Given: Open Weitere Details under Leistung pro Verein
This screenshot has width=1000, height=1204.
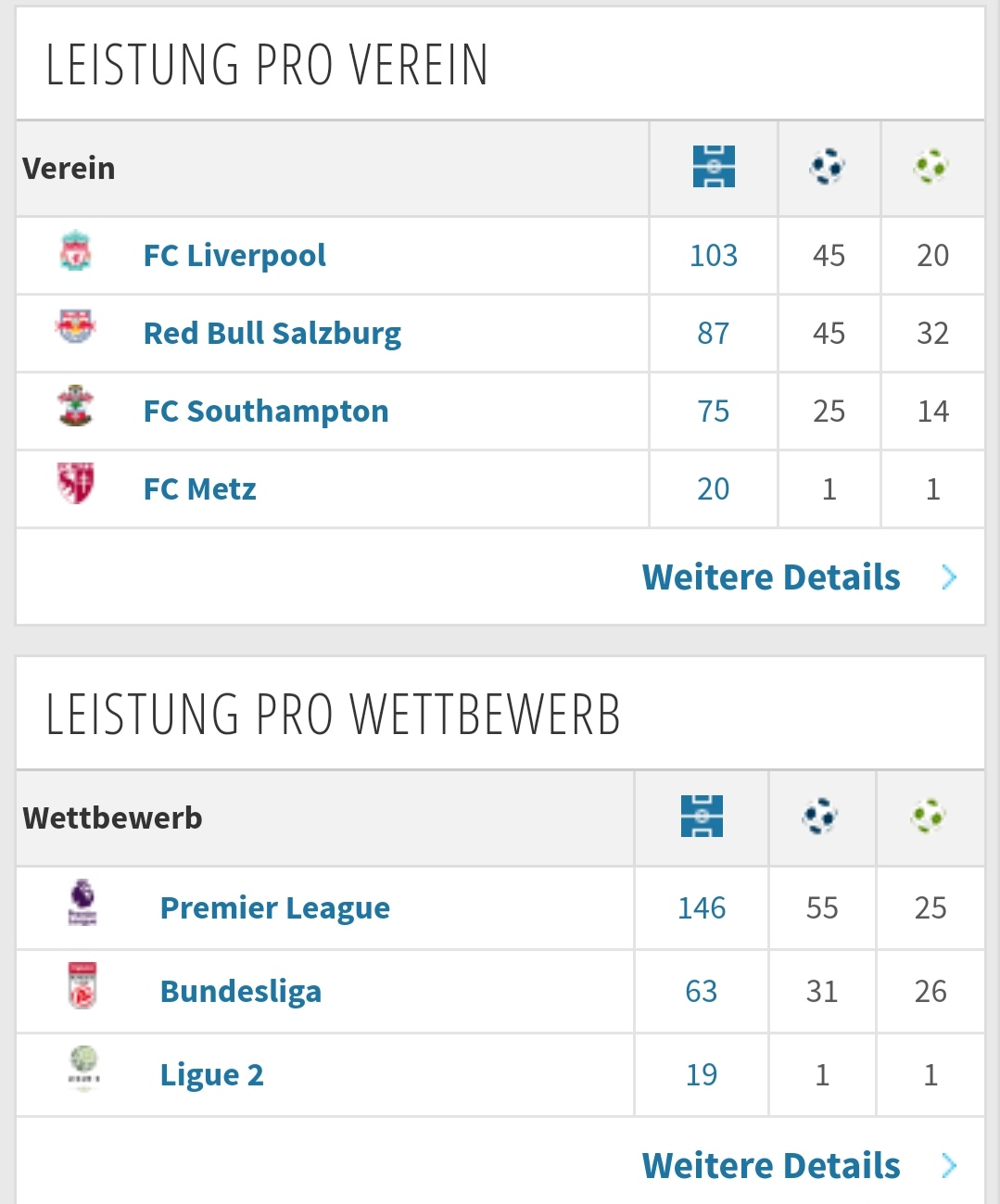Looking at the screenshot, I should [x=771, y=577].
